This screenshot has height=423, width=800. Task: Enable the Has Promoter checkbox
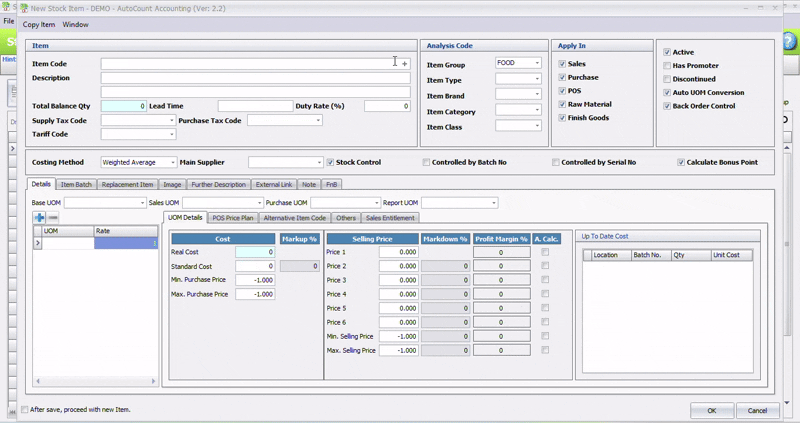coord(667,66)
